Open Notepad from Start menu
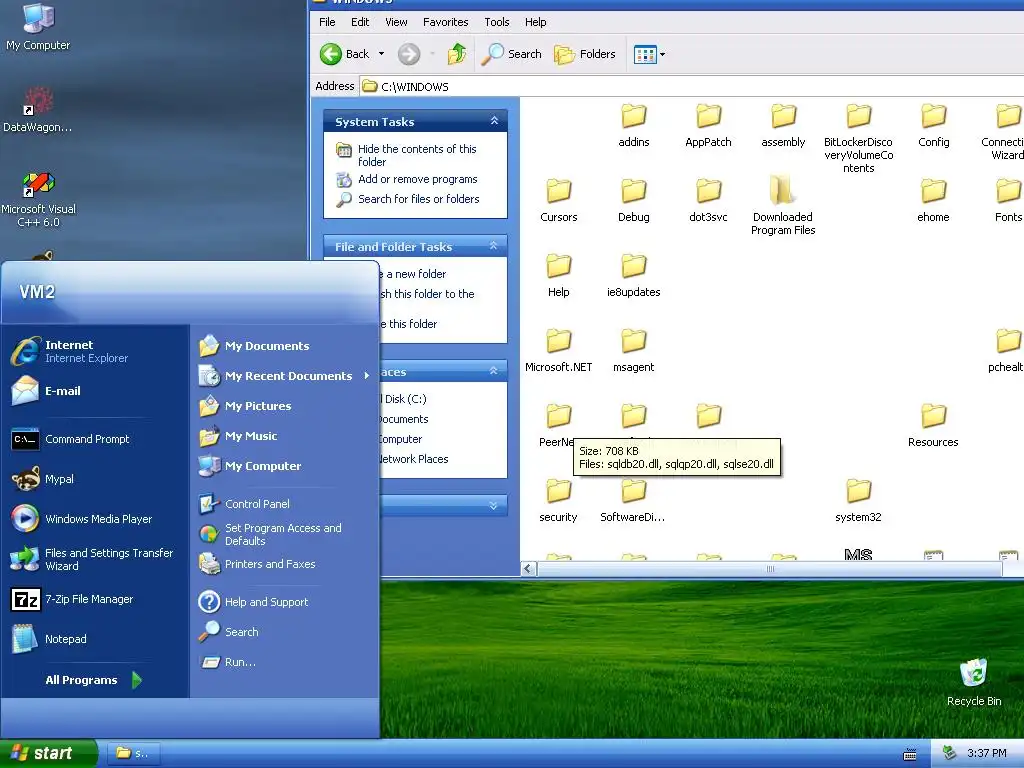Image resolution: width=1024 pixels, height=768 pixels. [x=48, y=639]
